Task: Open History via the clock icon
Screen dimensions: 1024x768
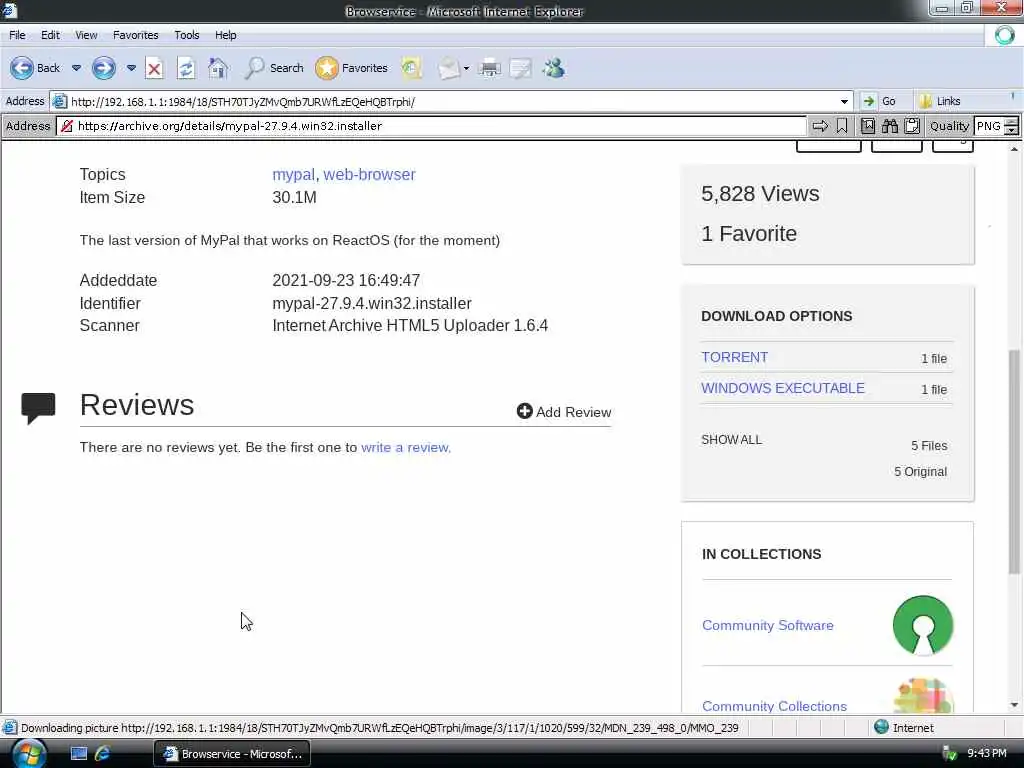Action: tap(411, 68)
